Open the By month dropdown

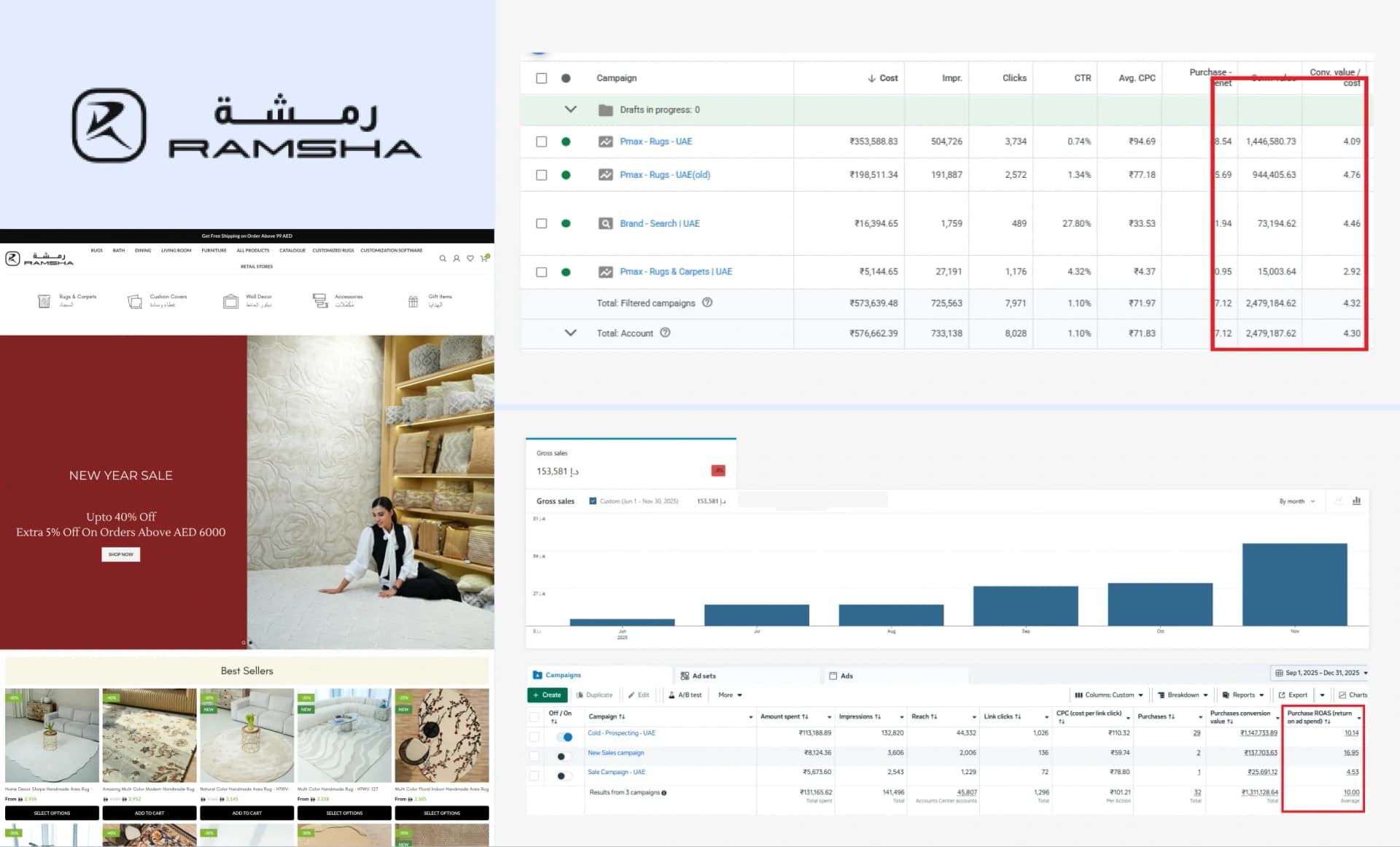(1297, 501)
